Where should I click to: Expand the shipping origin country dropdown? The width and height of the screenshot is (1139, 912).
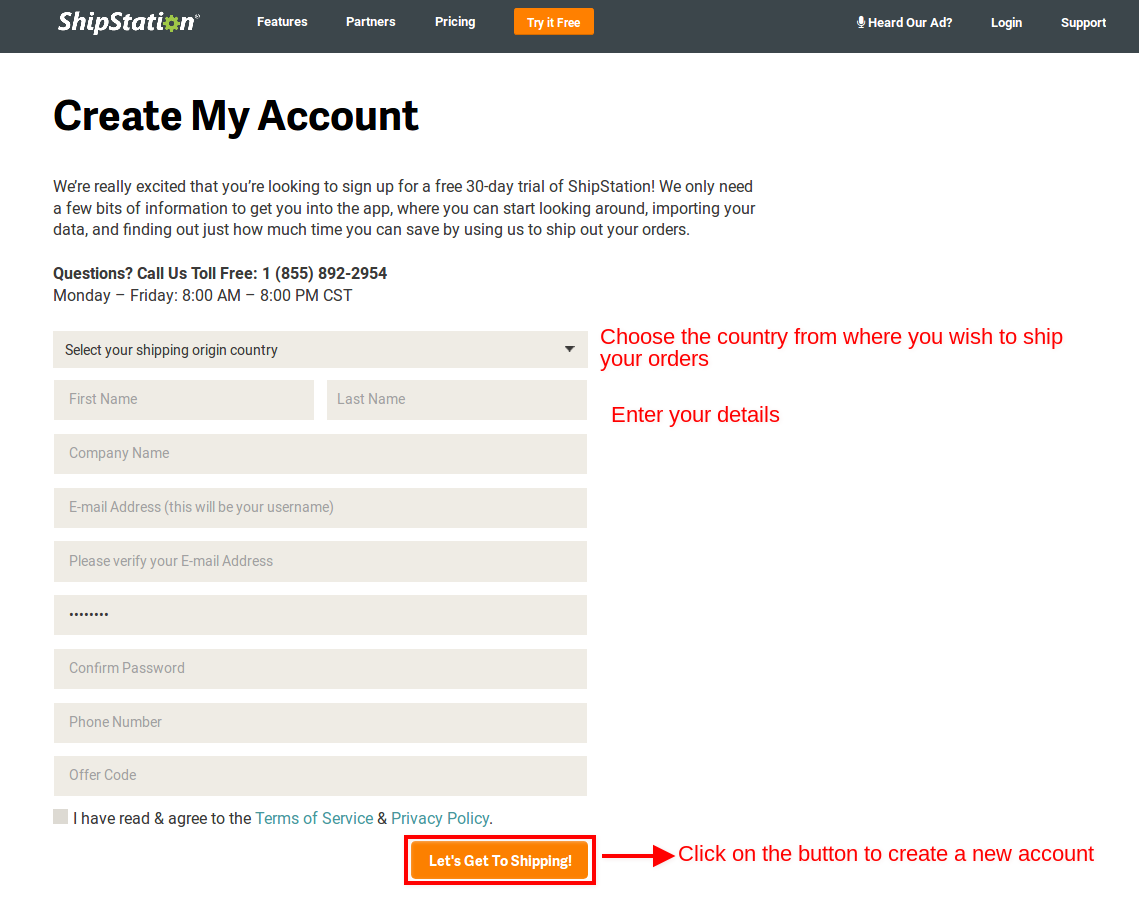tap(320, 349)
